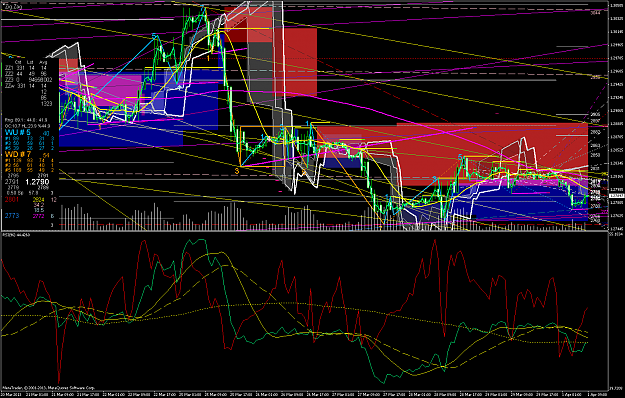Select the "ZZ1" statistics row
Screen dimensions: 625x398
(x=26, y=68)
